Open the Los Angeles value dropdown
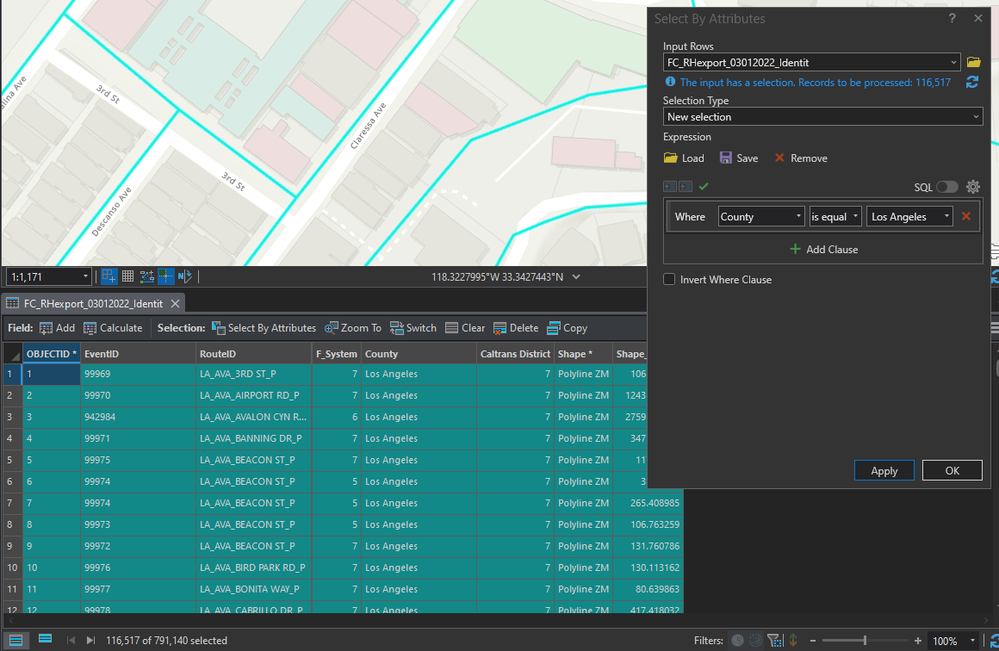The width and height of the screenshot is (999, 651). coord(908,217)
